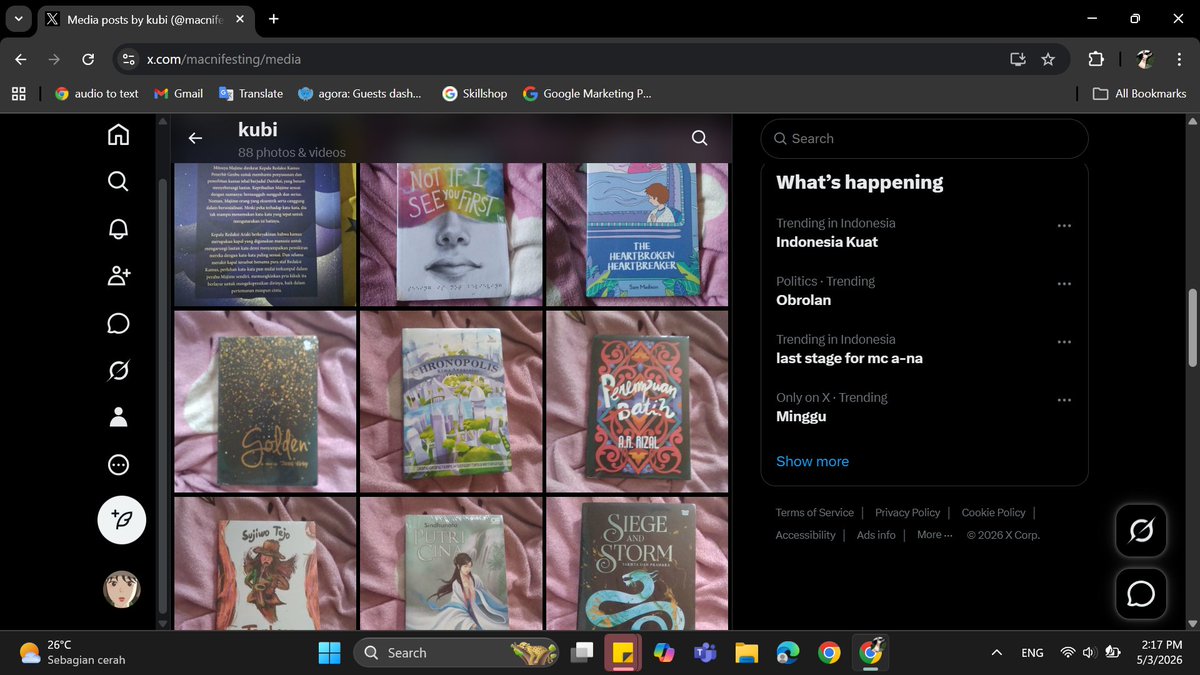Open Siege and Storm book photo
Screen dimensions: 1200x675
(x=637, y=563)
